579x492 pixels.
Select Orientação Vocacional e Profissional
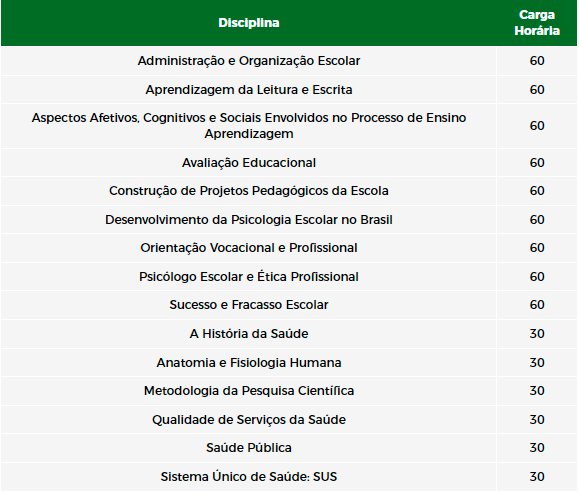tap(249, 248)
